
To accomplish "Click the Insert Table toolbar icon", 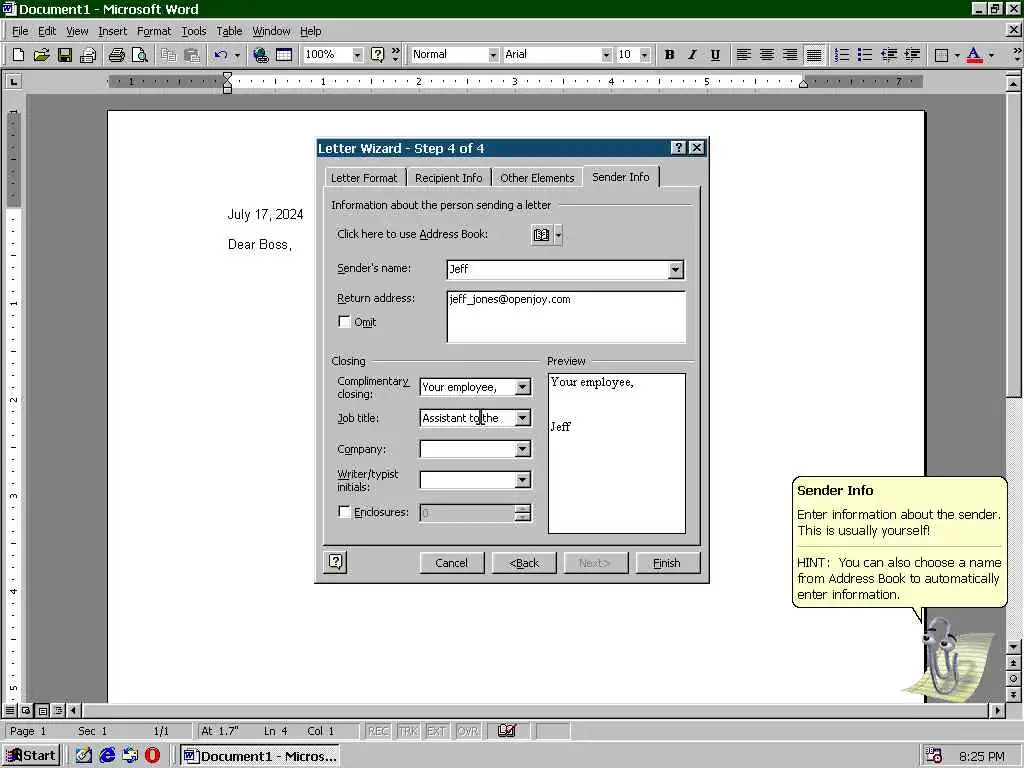I will [284, 55].
